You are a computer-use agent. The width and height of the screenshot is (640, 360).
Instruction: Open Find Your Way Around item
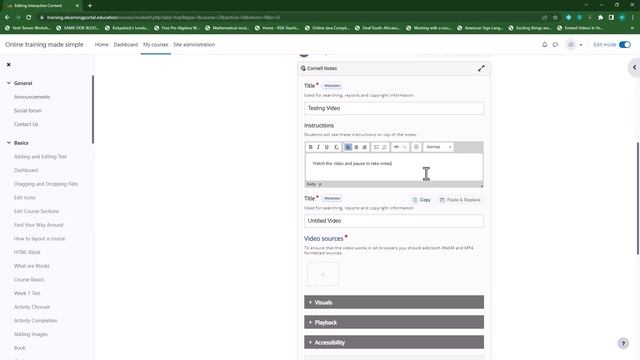tap(39, 225)
